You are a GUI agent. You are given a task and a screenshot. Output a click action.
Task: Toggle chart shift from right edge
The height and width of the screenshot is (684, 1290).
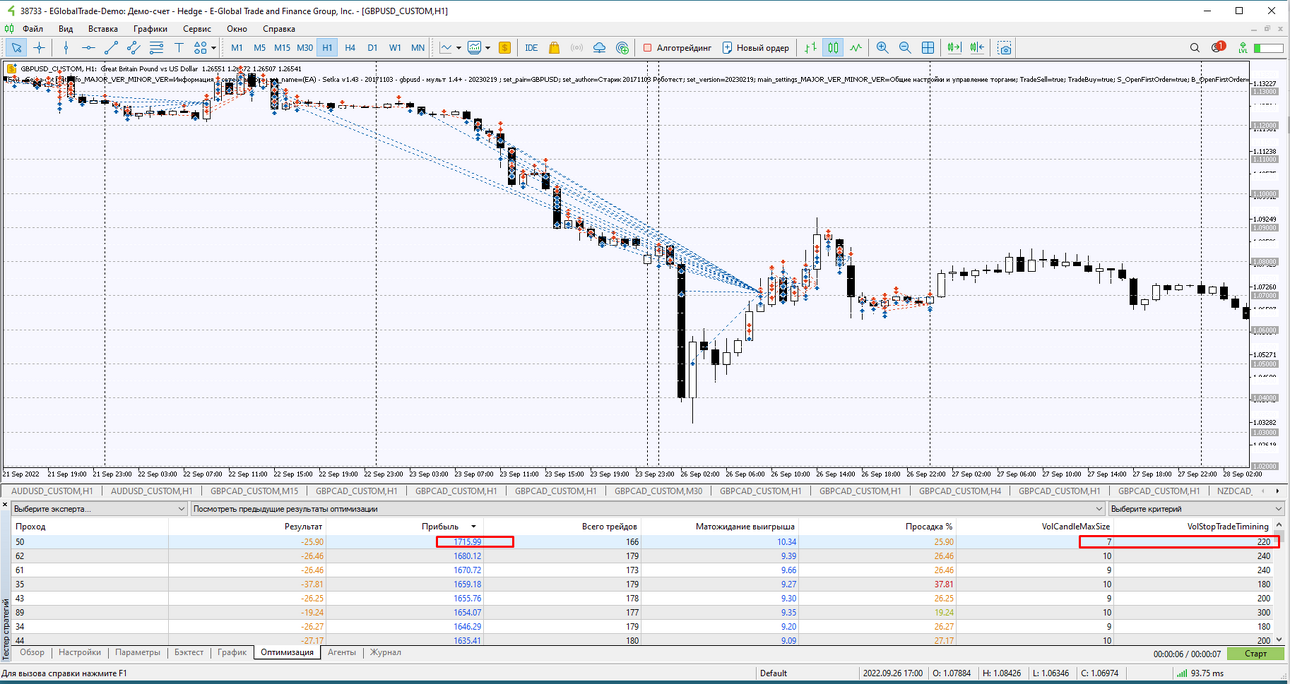(x=978, y=47)
